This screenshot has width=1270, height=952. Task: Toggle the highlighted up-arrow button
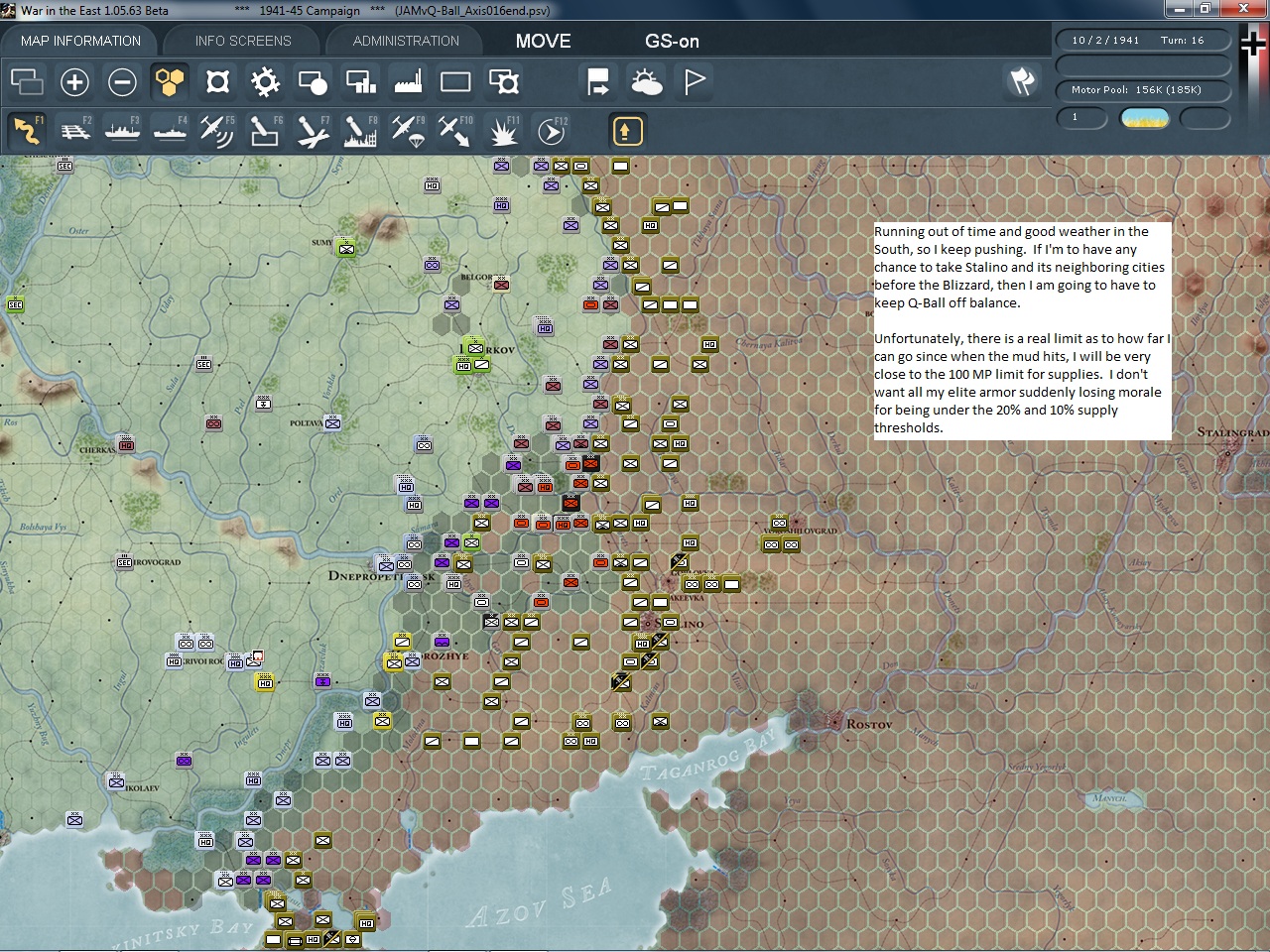point(627,131)
